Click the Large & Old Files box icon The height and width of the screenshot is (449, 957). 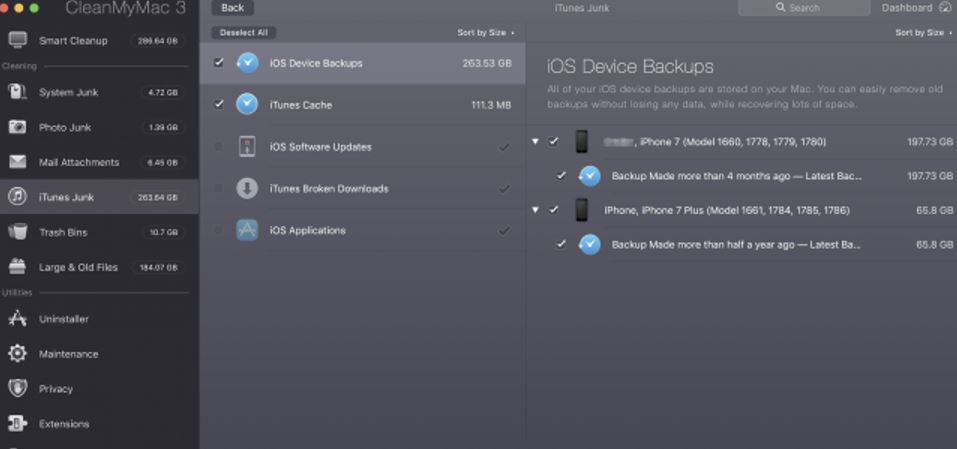point(17,267)
